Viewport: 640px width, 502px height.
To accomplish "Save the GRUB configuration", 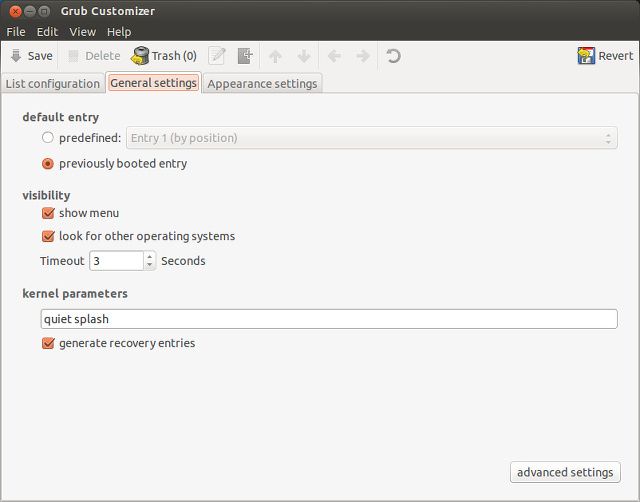I will pyautogui.click(x=31, y=56).
